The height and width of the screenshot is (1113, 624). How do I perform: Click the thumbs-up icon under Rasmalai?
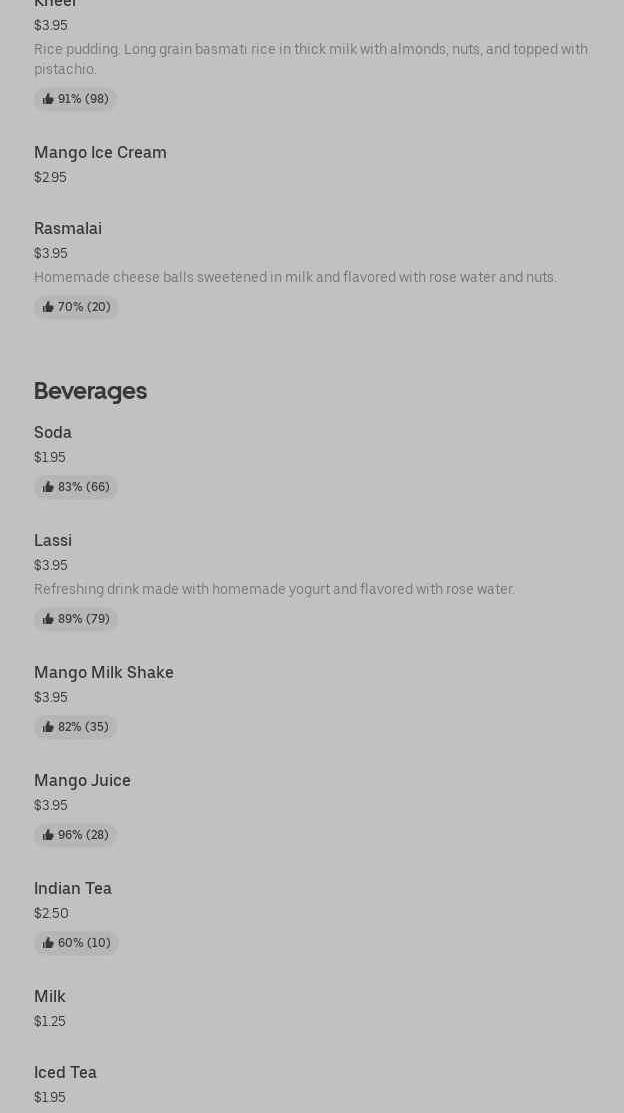pos(48,307)
